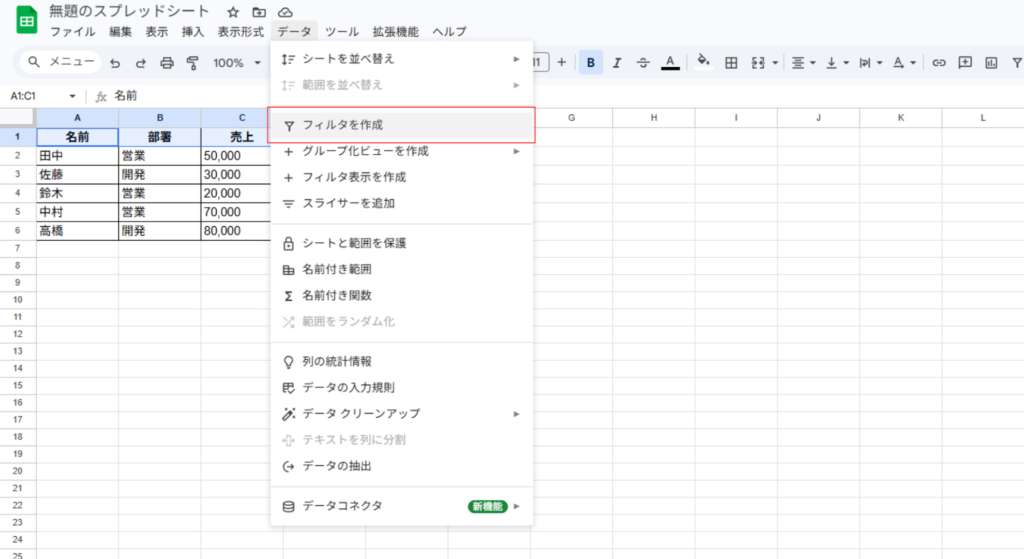Toggle italic formatting button
The height and width of the screenshot is (559, 1024).
tap(616, 63)
